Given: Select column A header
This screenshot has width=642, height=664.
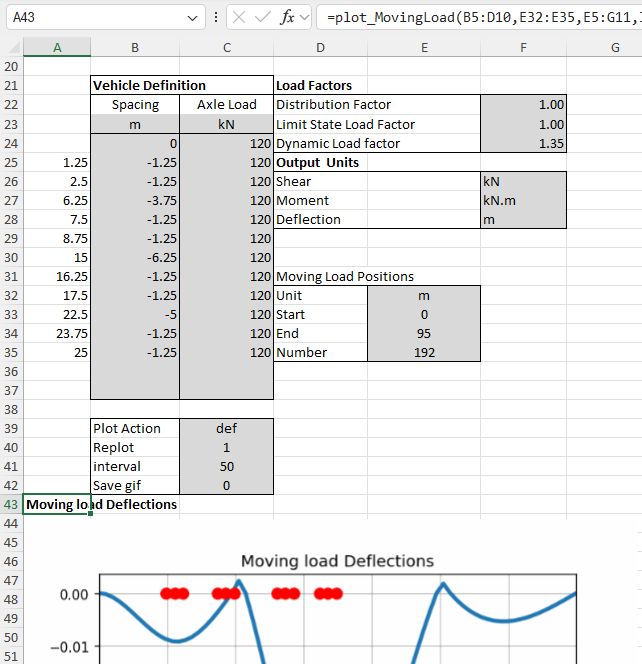Looking at the screenshot, I should coord(56,47).
